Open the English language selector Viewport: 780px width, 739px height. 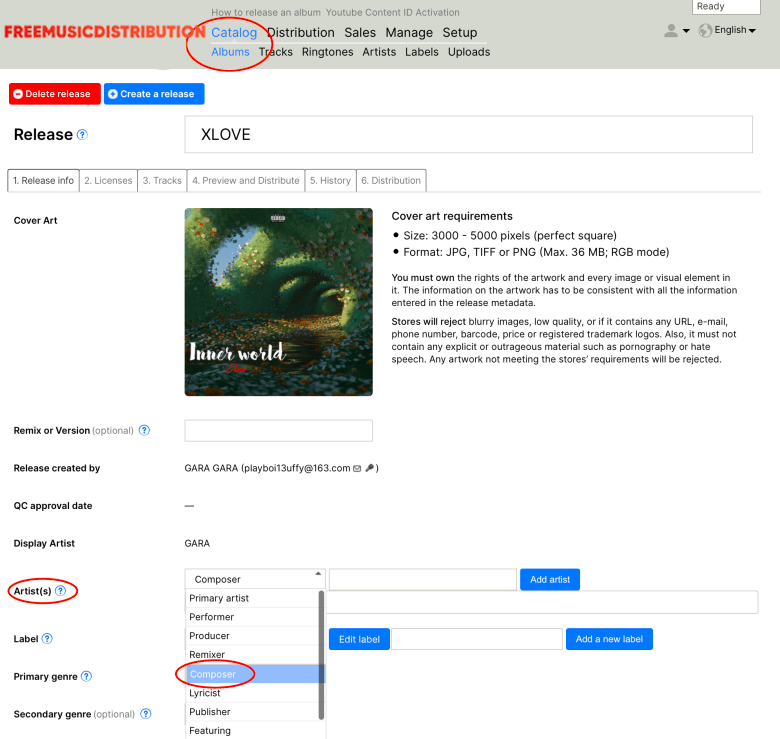(x=728, y=31)
